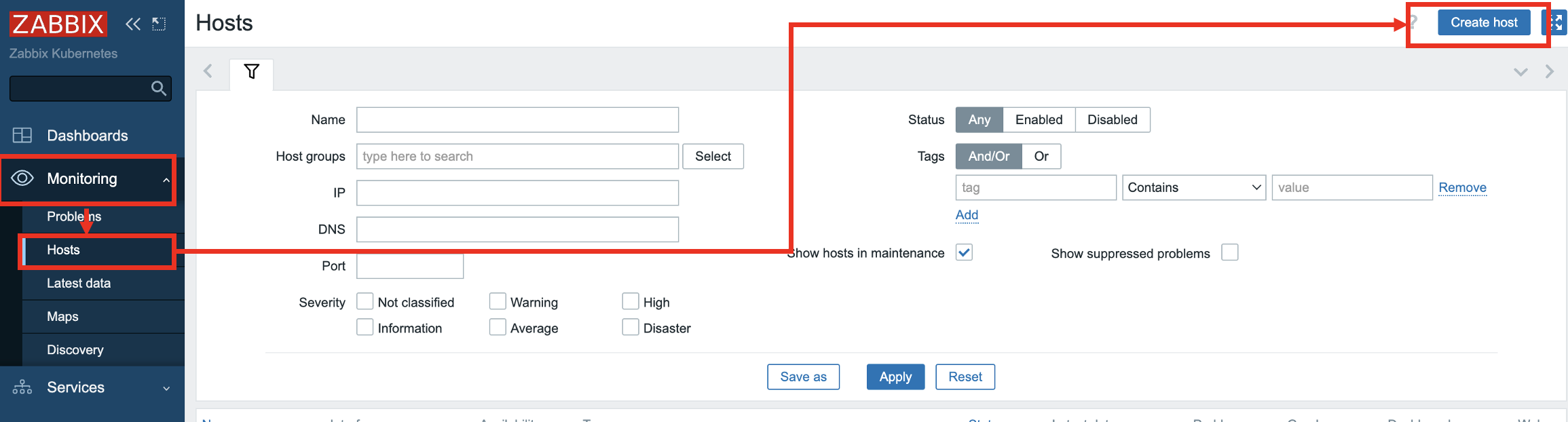The width and height of the screenshot is (1568, 422).
Task: Open Latest data in Monitoring menu
Action: (79, 283)
